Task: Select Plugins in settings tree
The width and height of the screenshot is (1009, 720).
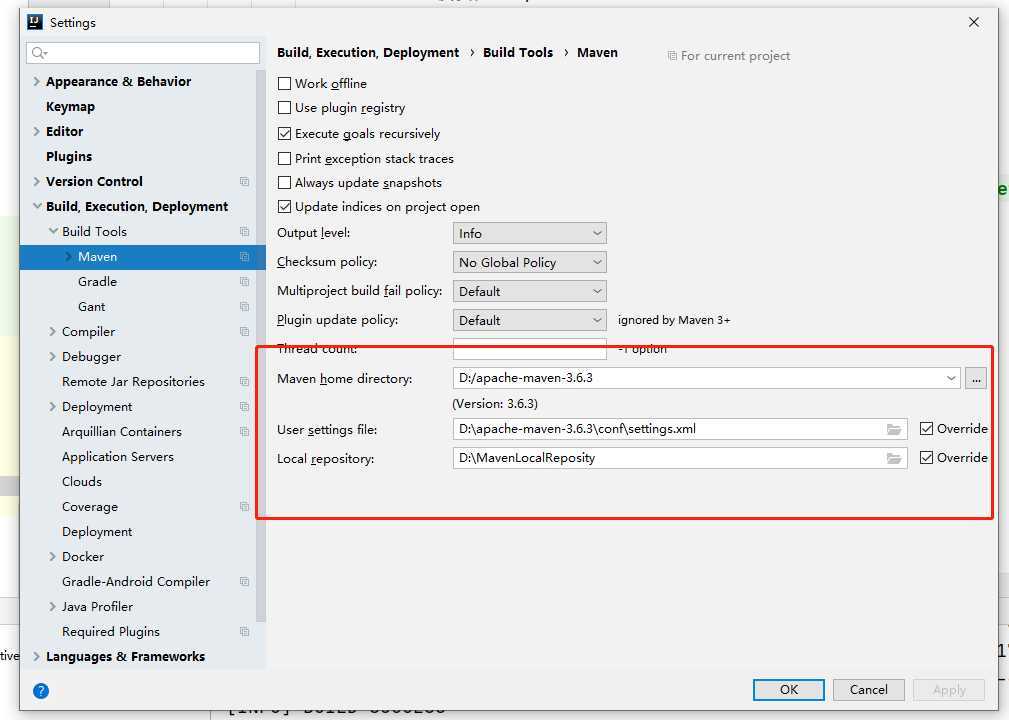Action: point(69,156)
